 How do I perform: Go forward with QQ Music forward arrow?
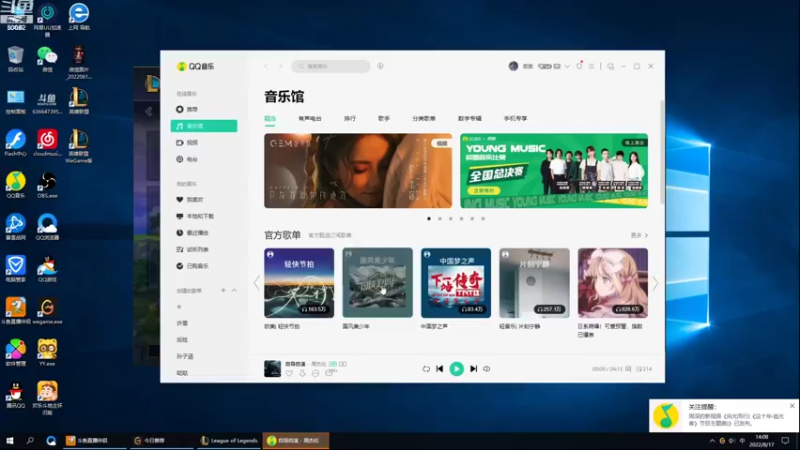tap(280, 66)
